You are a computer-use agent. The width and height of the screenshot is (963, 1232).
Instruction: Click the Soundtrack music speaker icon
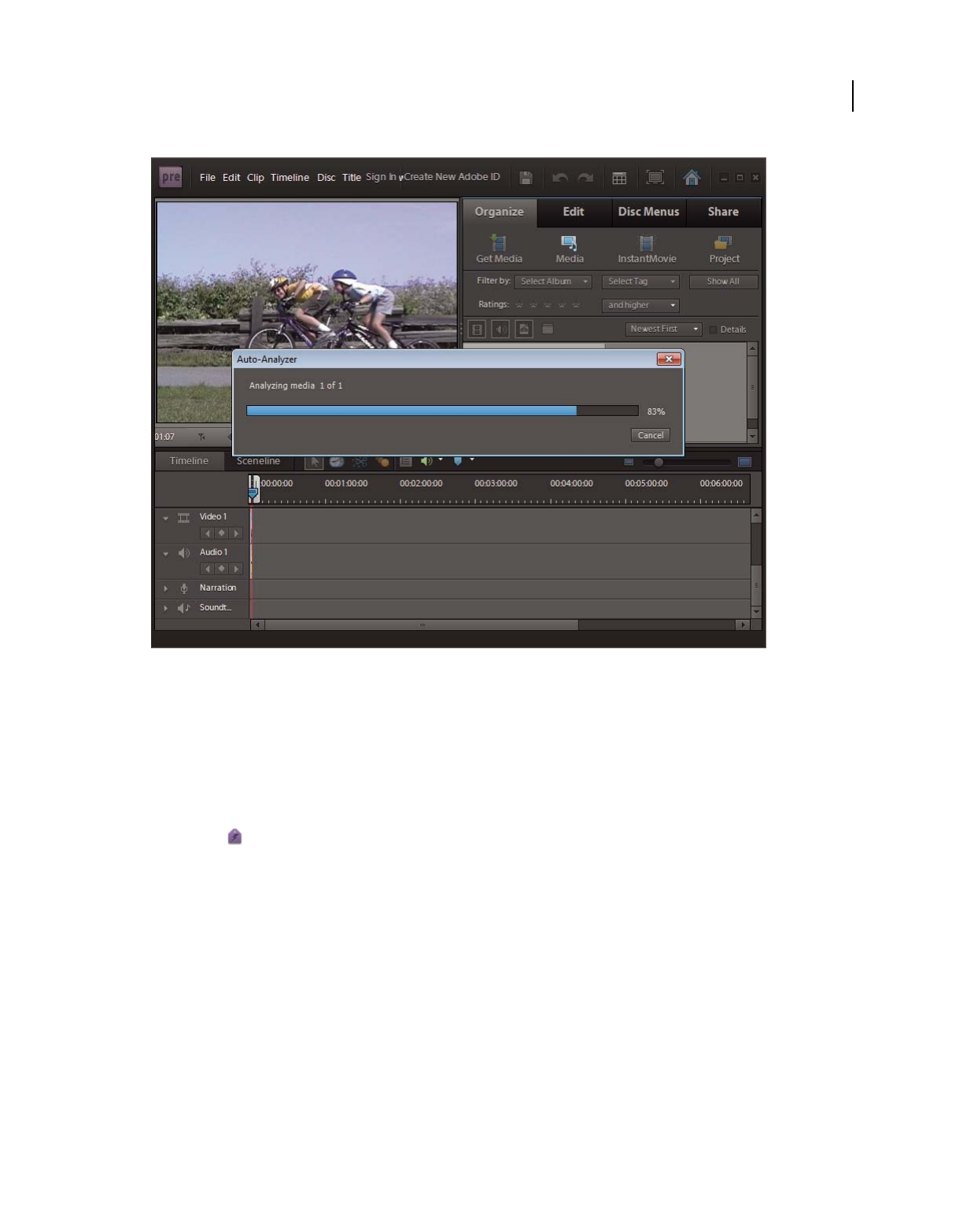(183, 608)
